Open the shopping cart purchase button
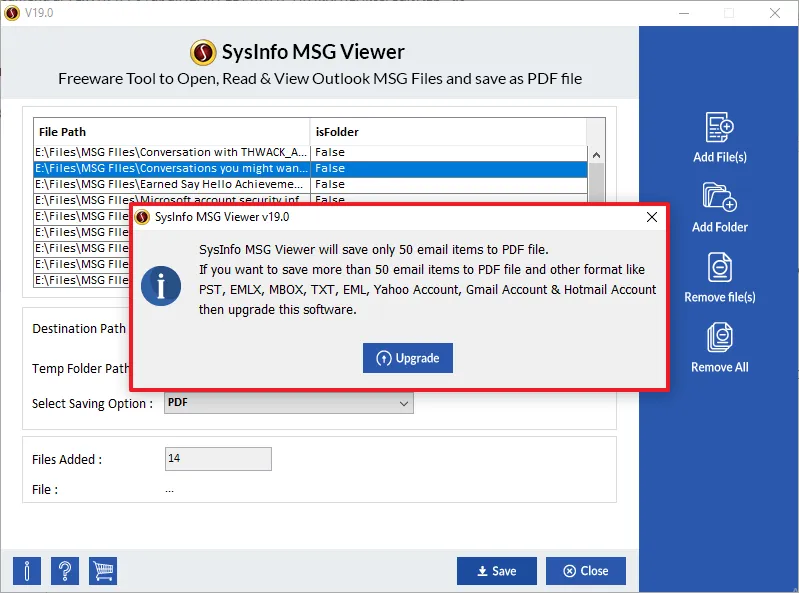The height and width of the screenshot is (593, 799). pos(103,571)
